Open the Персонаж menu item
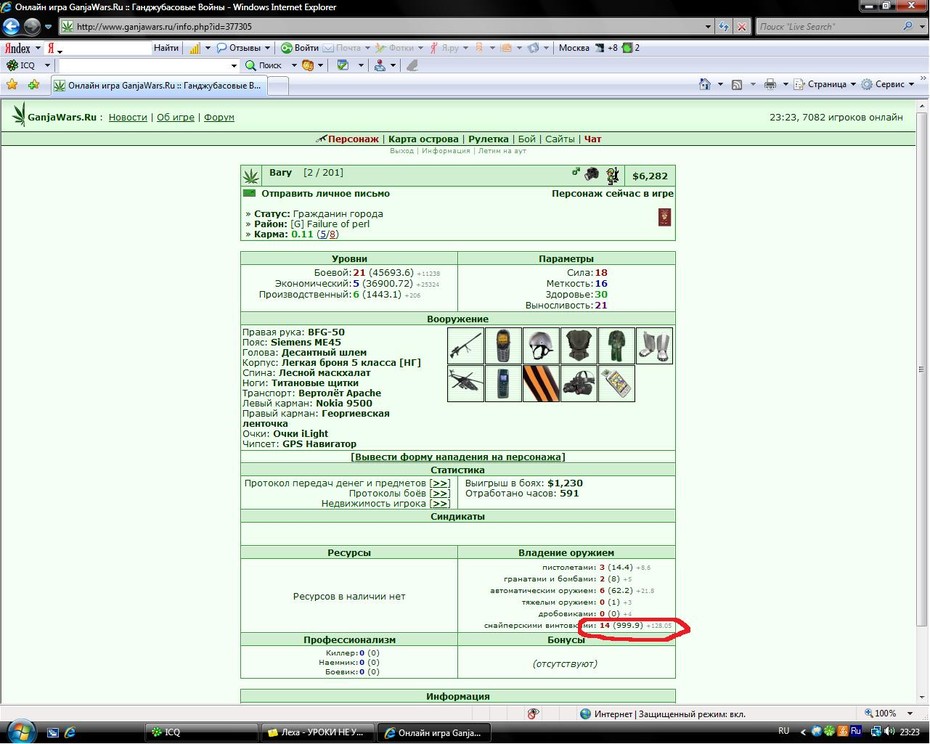The image size is (930, 744). [353, 139]
